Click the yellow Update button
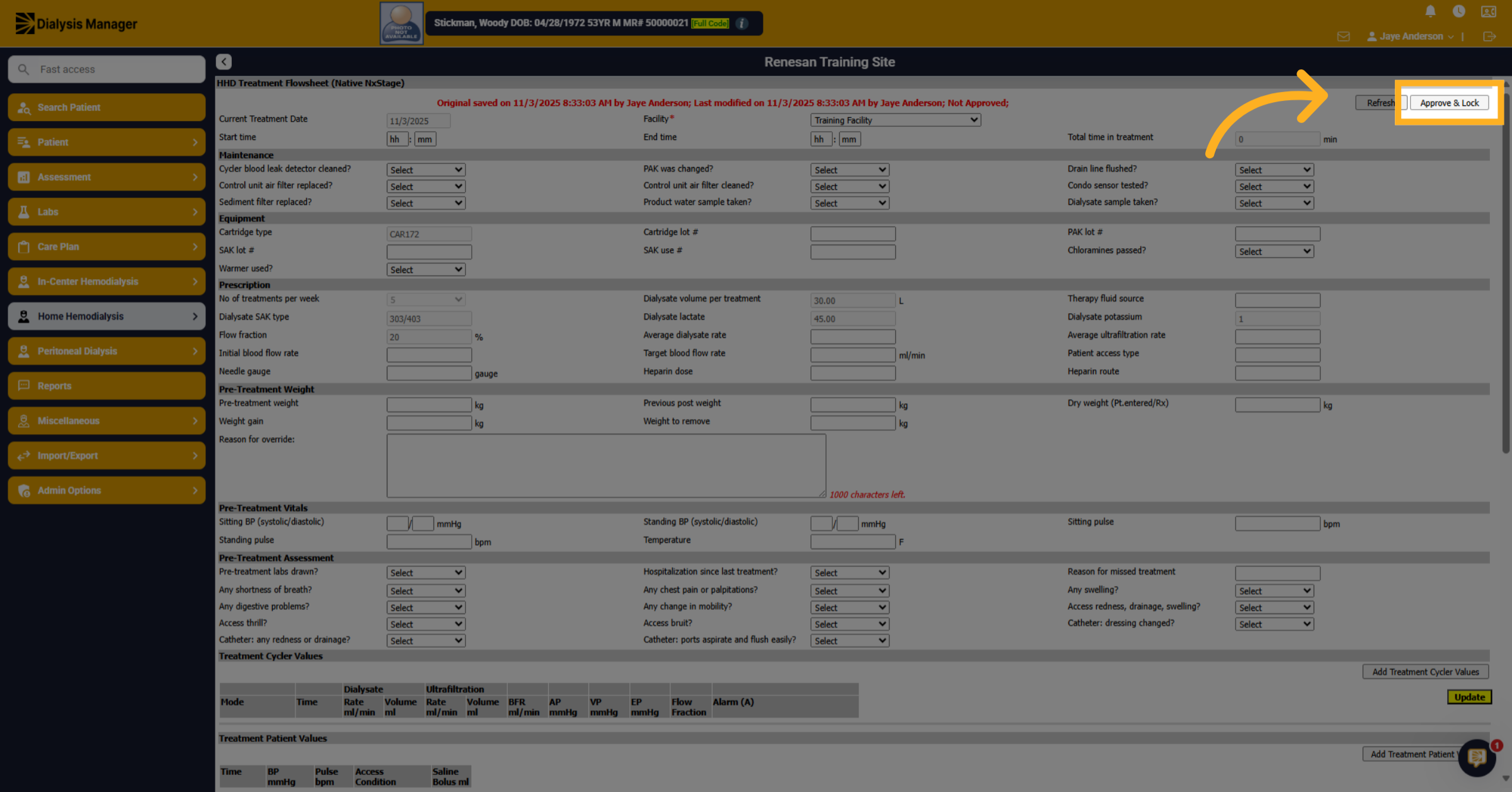Image resolution: width=1512 pixels, height=792 pixels. pyautogui.click(x=1469, y=697)
